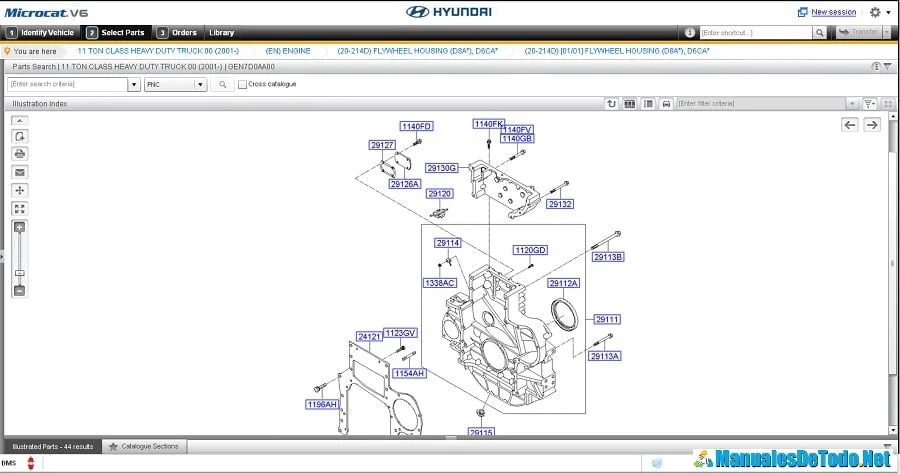900x474 pixels.
Task: Select part callout 29112A
Action: pyautogui.click(x=564, y=283)
